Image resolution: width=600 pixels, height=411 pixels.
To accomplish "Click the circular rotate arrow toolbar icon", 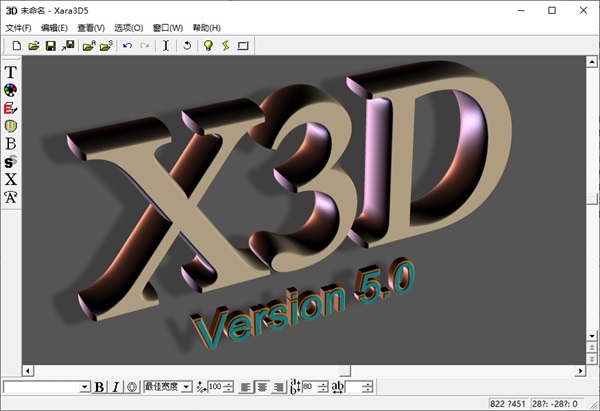I will [187, 46].
